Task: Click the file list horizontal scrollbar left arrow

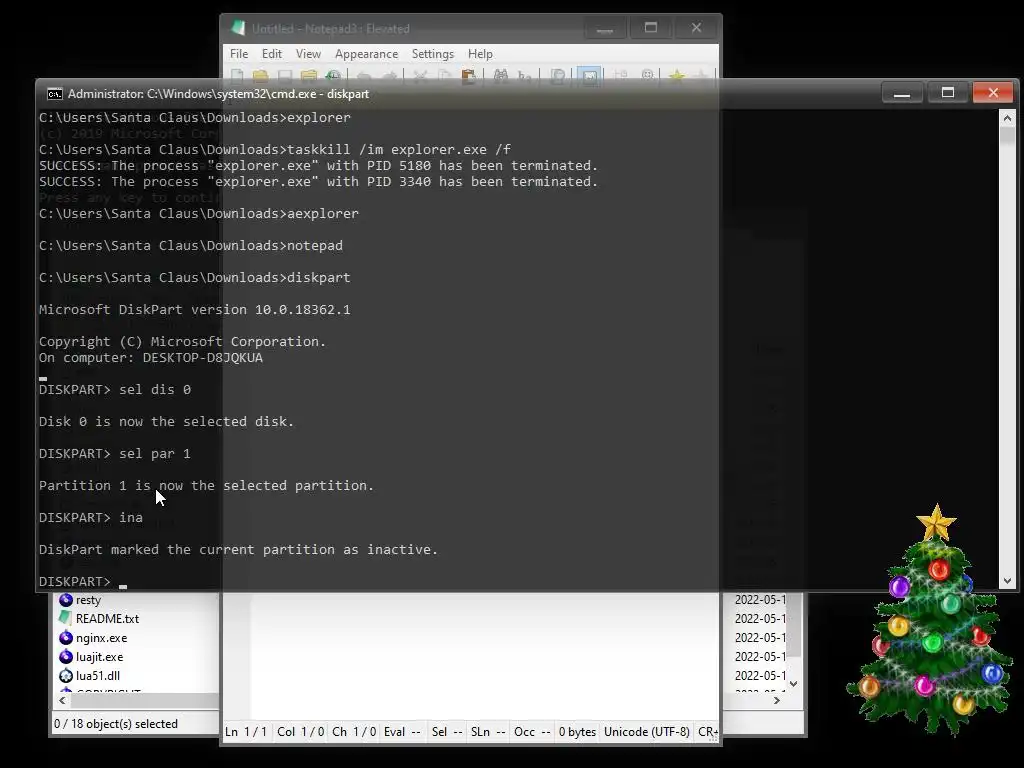Action: point(62,700)
